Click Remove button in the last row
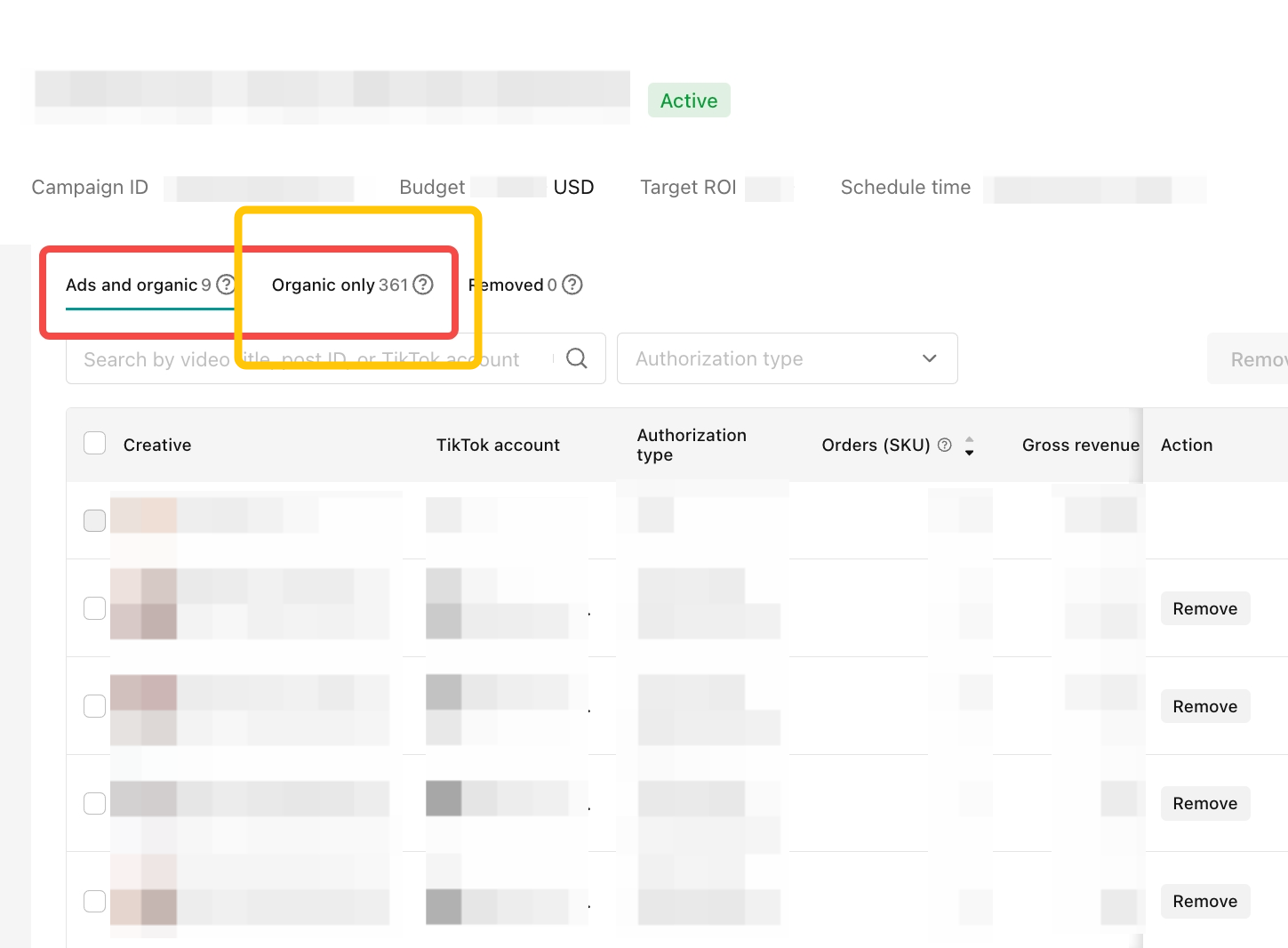Image resolution: width=1288 pixels, height=948 pixels. [1204, 901]
